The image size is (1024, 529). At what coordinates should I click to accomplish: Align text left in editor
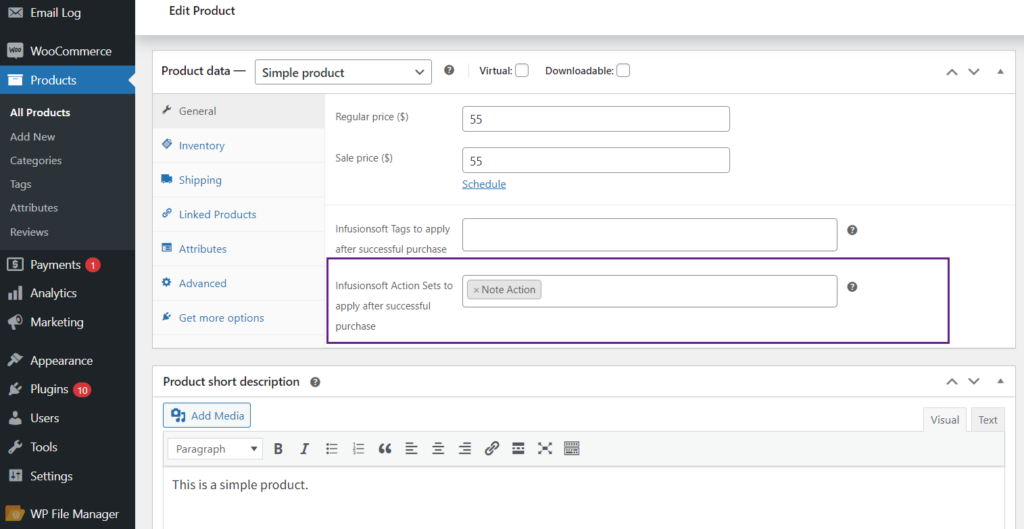click(411, 449)
